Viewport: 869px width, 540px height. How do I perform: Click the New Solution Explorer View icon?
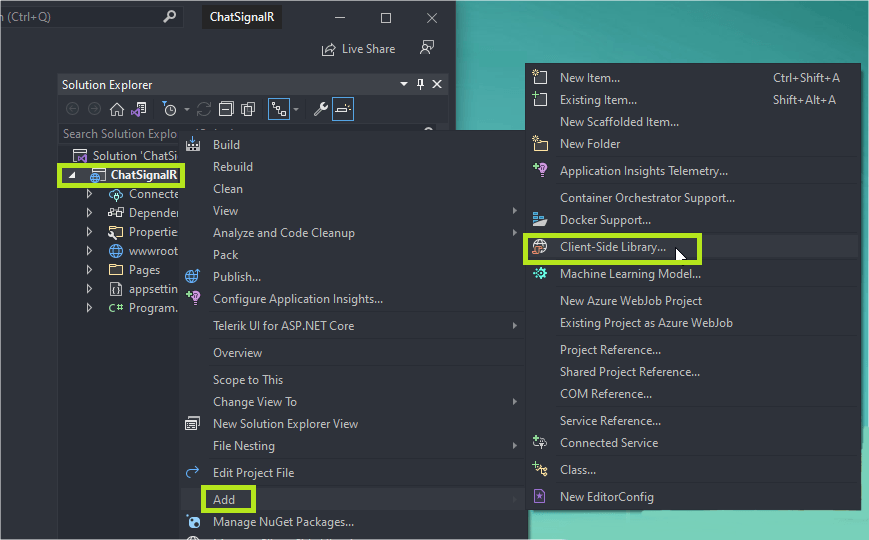(192, 424)
